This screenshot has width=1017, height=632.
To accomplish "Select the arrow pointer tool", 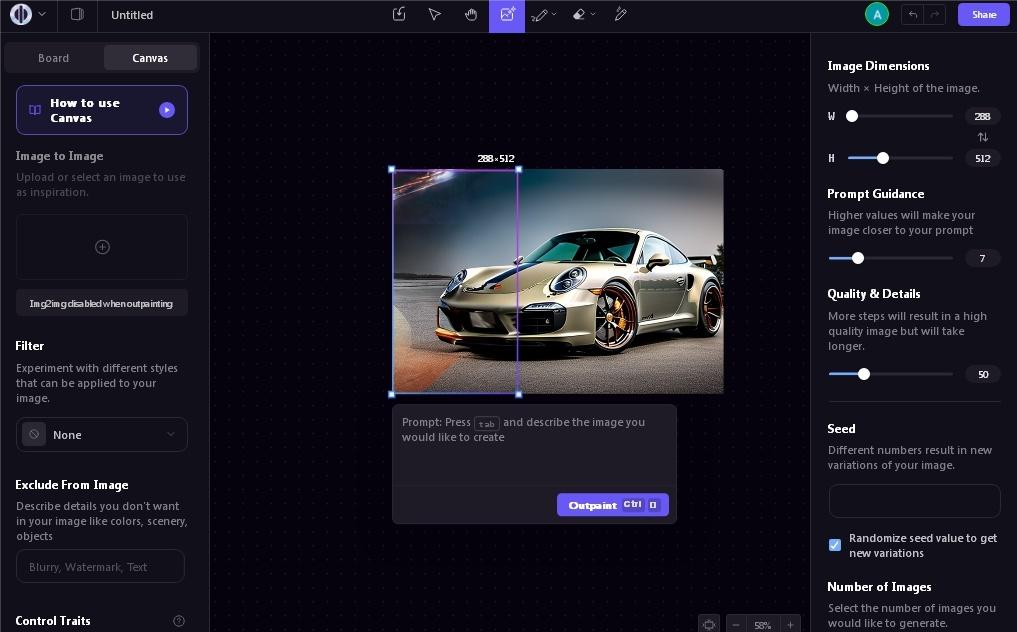I will click(x=434, y=15).
